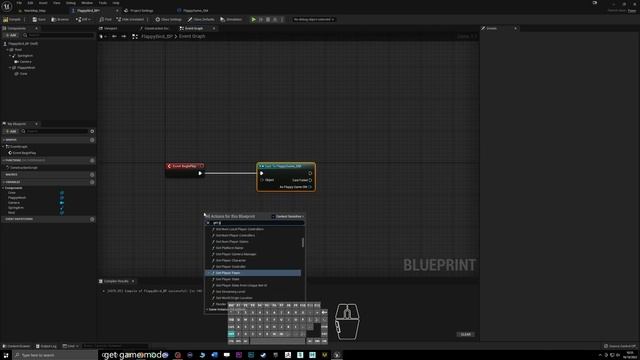Click the Event BeginPlay node header
The image size is (640, 360).
(x=184, y=166)
